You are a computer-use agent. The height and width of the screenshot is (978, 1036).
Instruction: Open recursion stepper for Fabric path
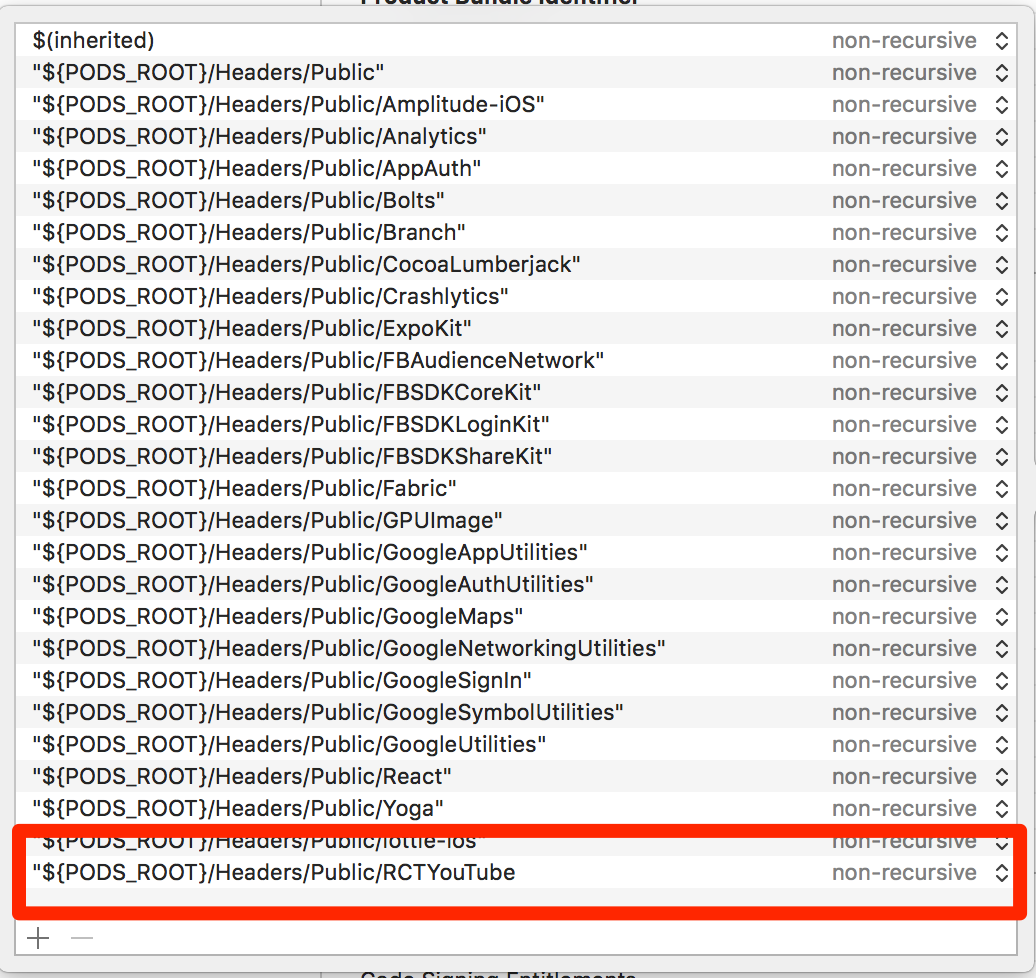[x=1002, y=488]
